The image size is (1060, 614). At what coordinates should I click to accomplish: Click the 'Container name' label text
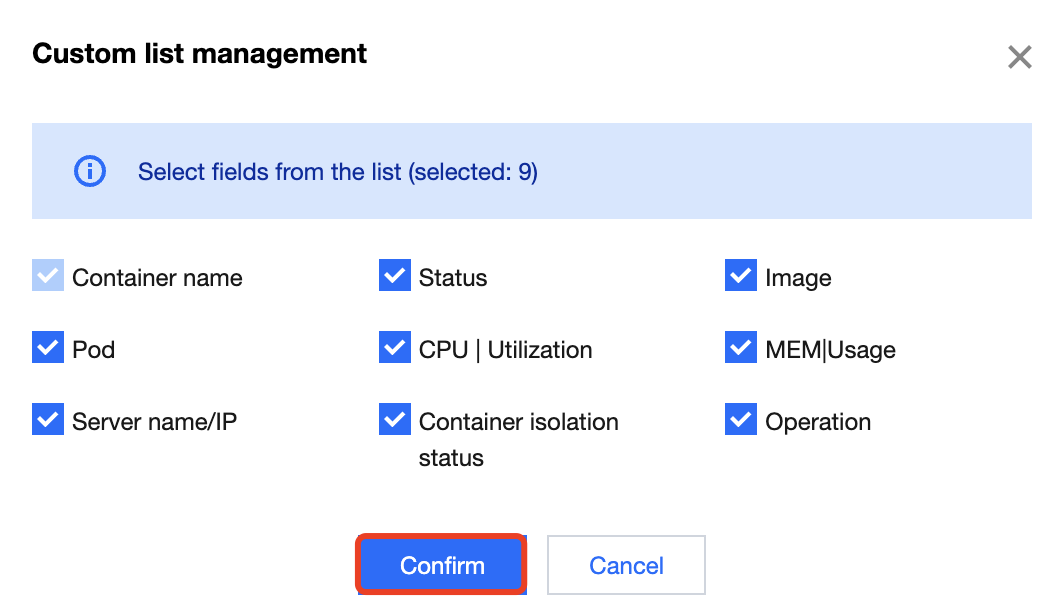click(x=157, y=278)
